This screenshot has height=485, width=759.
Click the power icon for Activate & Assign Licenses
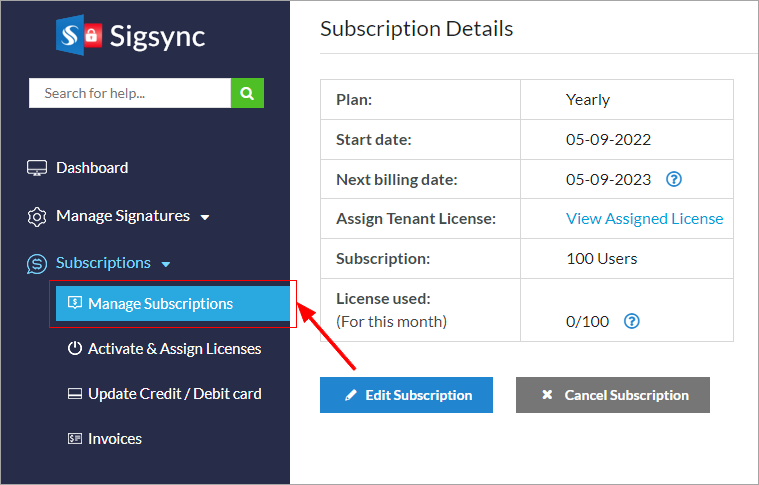74,349
